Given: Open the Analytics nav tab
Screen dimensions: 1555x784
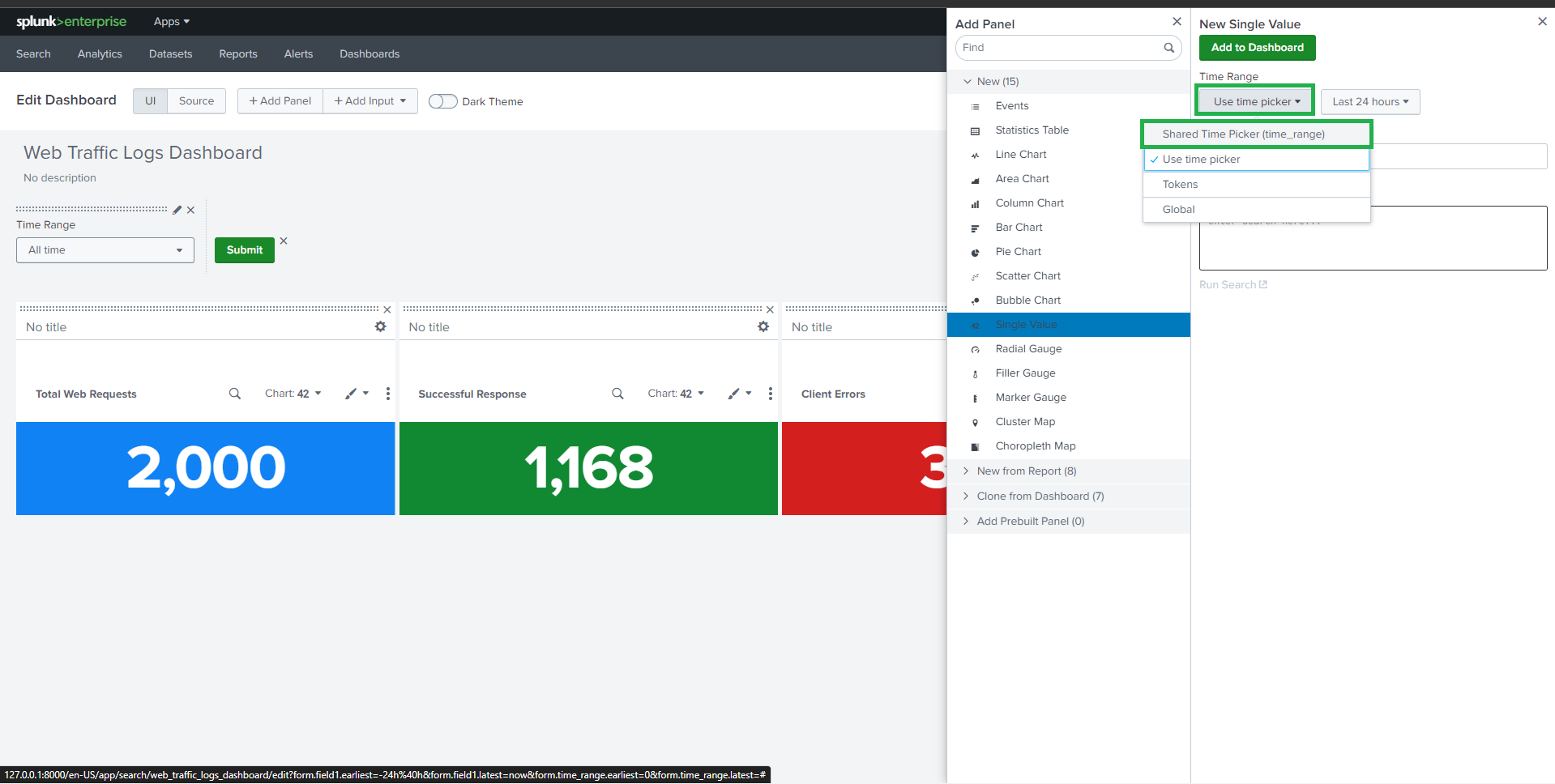Looking at the screenshot, I should [100, 53].
